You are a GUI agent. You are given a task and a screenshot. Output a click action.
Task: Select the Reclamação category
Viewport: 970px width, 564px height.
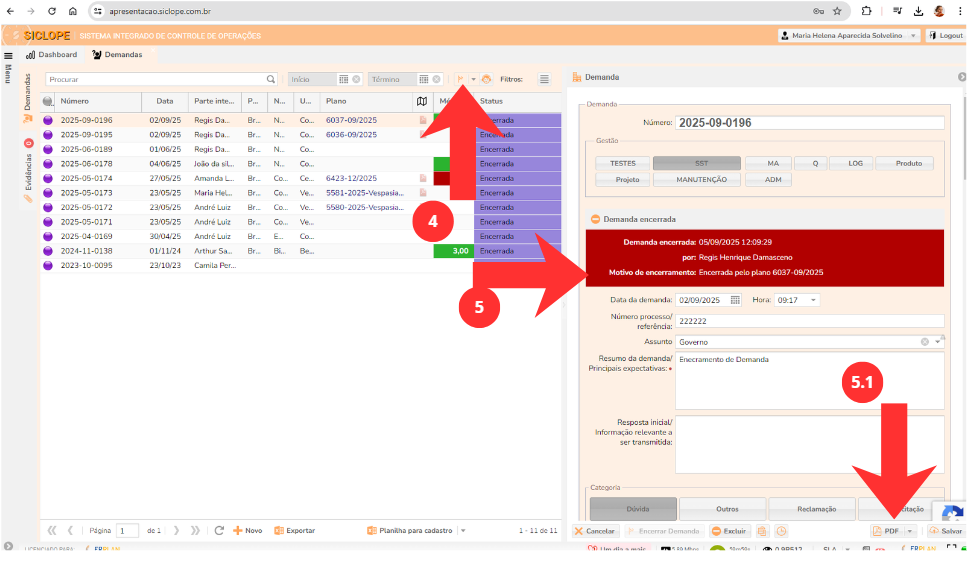click(813, 509)
